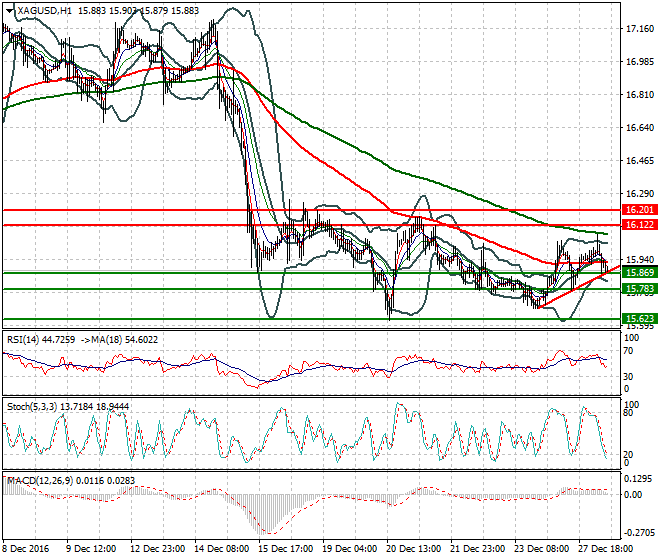Click the 0.1295 MACD scale value
Viewport: 660px width, 560px height.
tap(638, 477)
